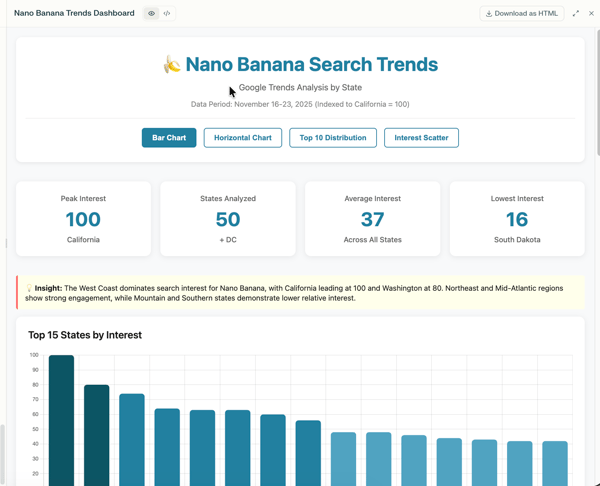Switch to code view icon
This screenshot has width=600, height=486.
tap(167, 13)
